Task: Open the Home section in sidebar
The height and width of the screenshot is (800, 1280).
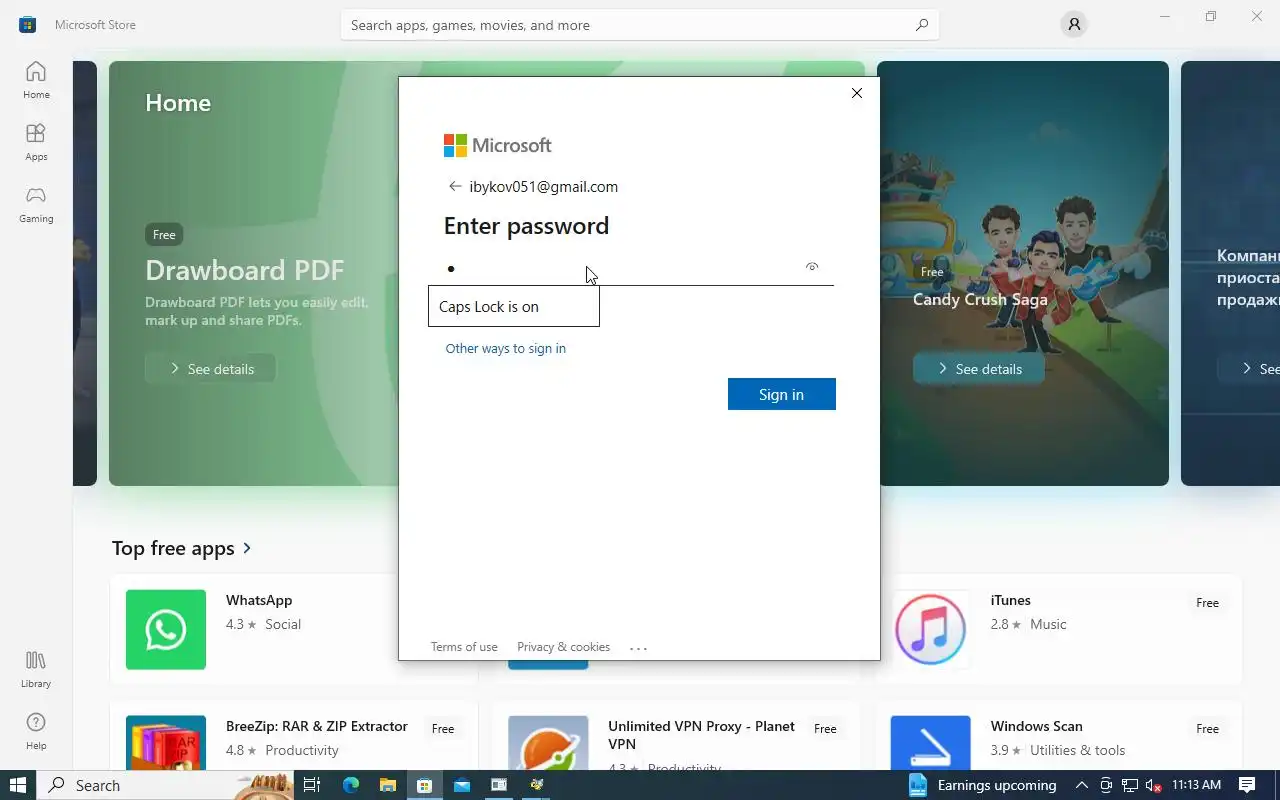Action: pyautogui.click(x=36, y=80)
